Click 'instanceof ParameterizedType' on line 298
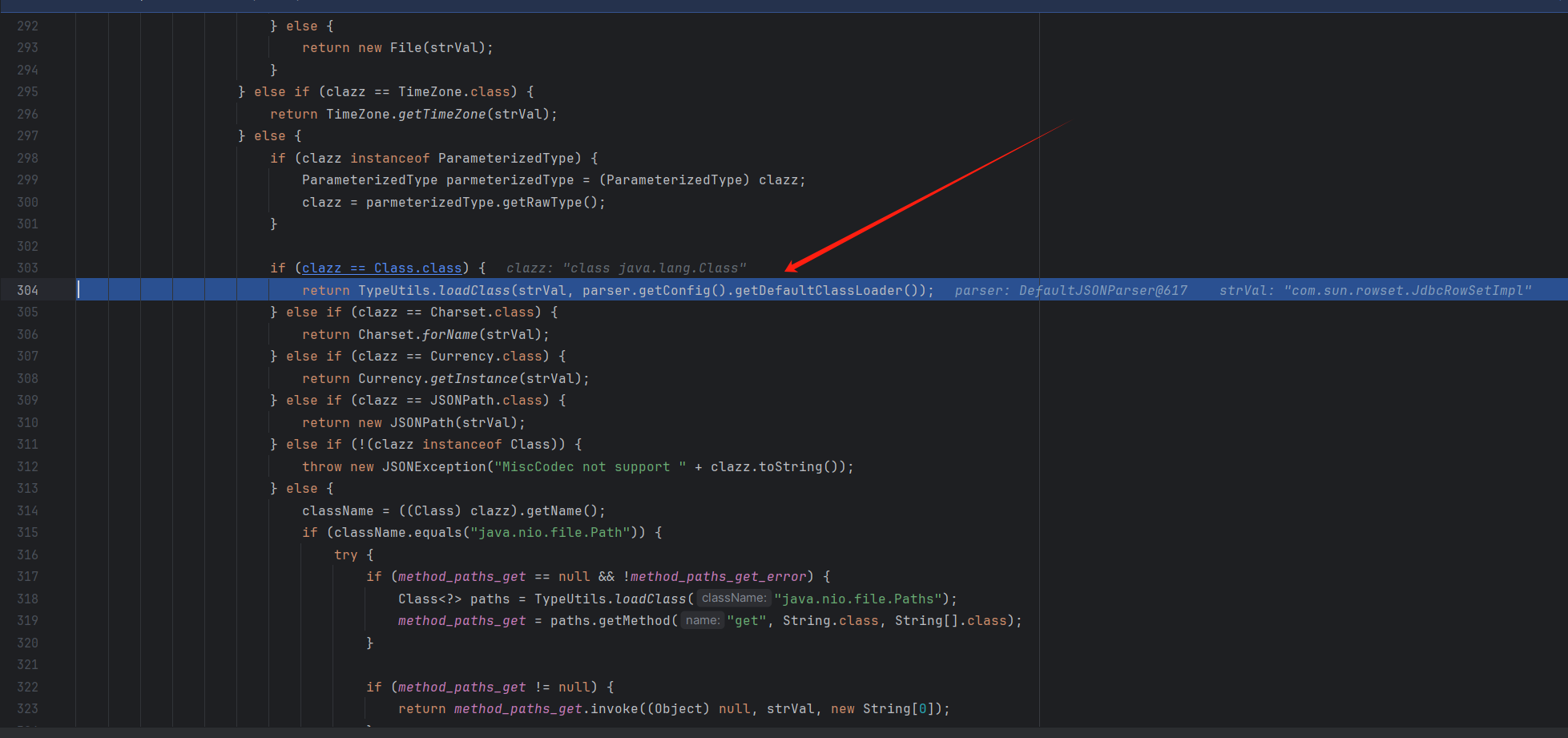This screenshot has height=738, width=1568. [466, 158]
